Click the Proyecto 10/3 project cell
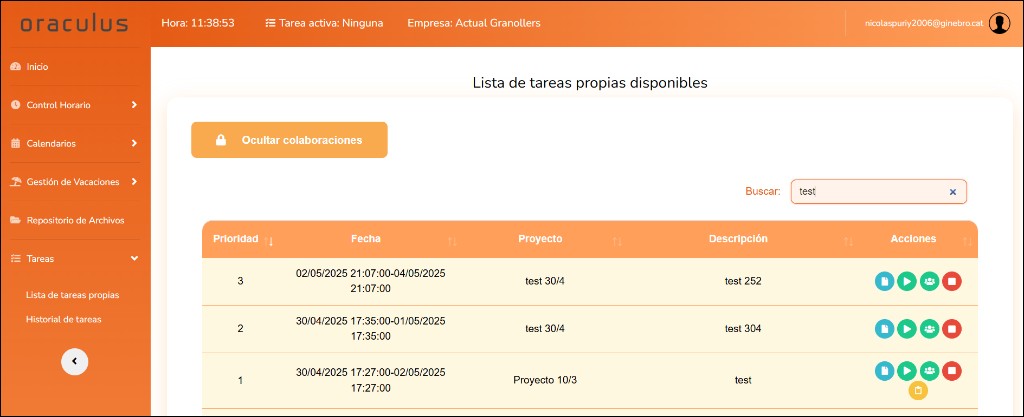 [x=545, y=380]
